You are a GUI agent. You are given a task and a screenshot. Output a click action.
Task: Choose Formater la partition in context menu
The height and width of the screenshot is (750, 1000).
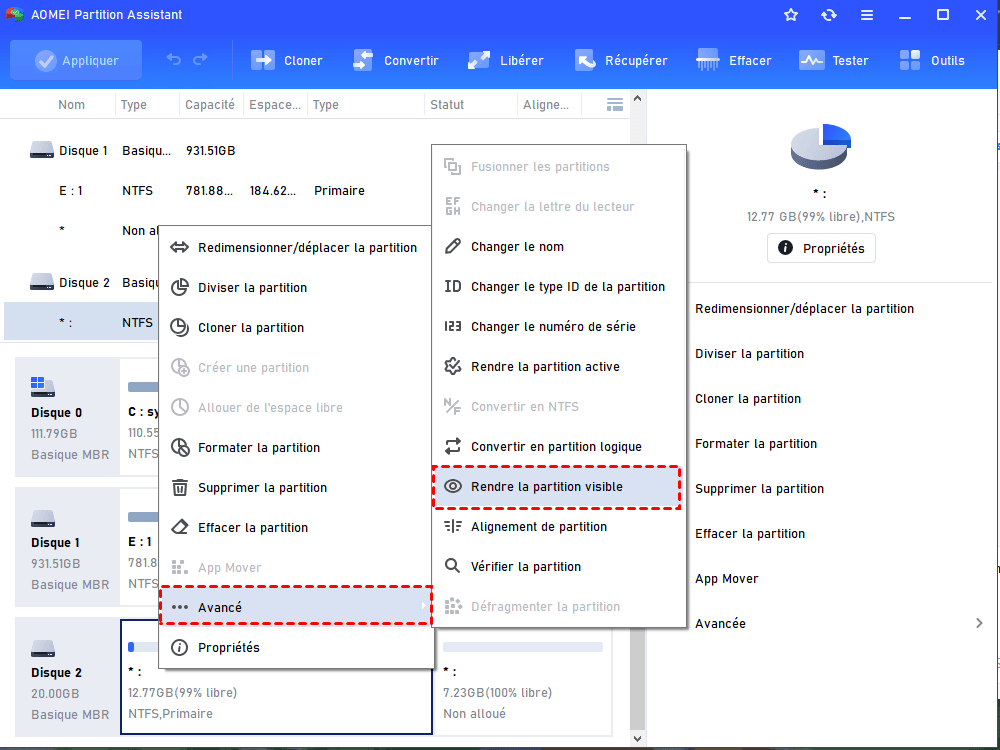297,448
